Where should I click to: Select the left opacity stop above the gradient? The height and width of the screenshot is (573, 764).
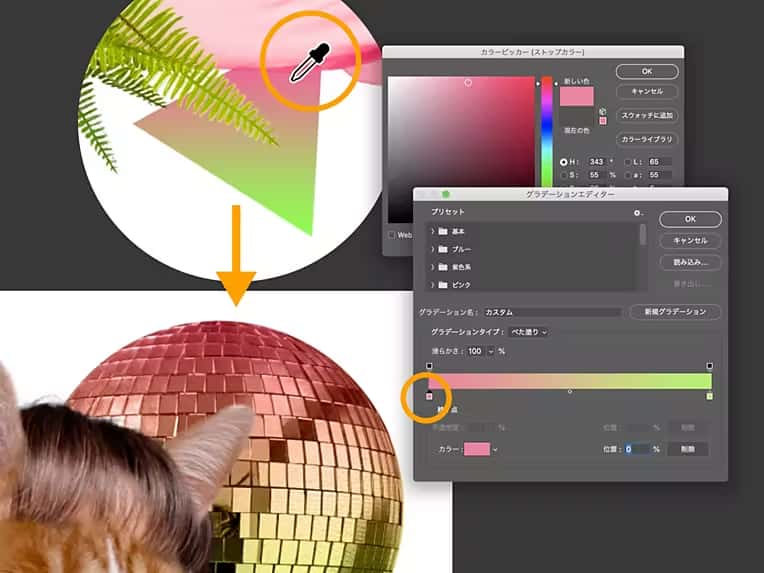pos(429,366)
